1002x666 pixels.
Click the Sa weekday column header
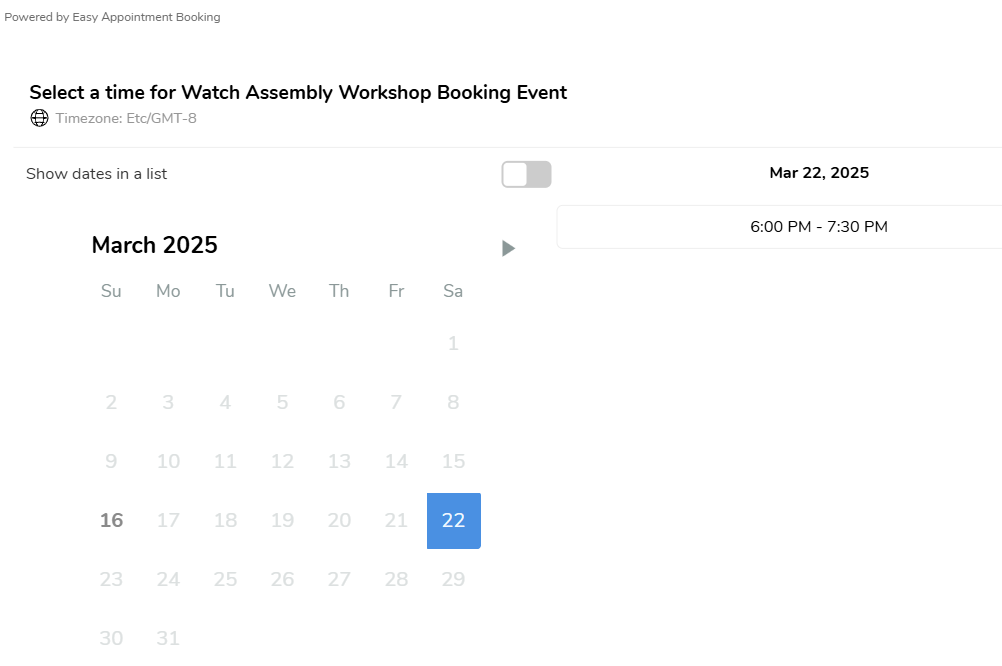coord(453,291)
